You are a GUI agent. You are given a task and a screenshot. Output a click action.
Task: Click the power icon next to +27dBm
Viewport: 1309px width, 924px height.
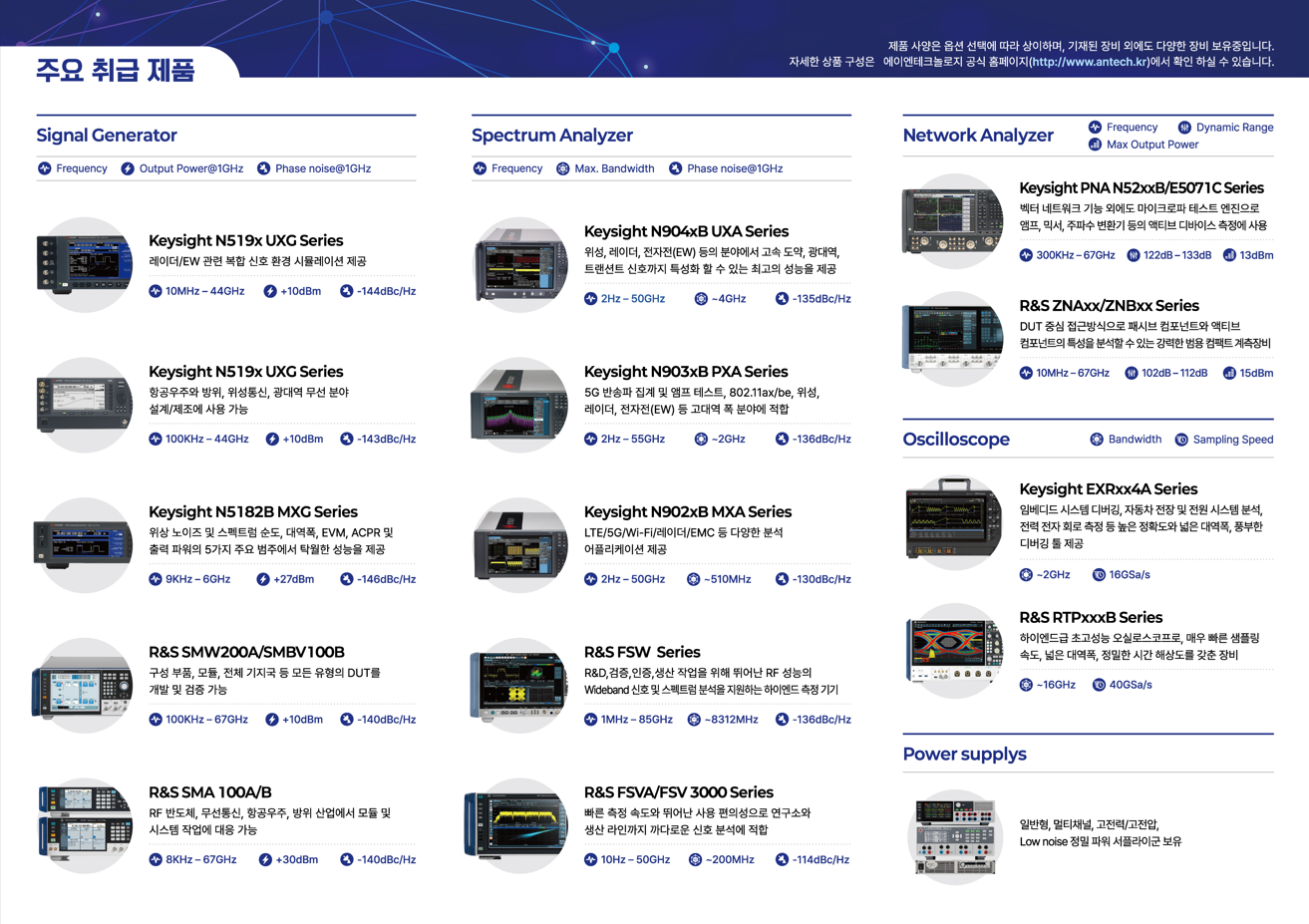[263, 579]
